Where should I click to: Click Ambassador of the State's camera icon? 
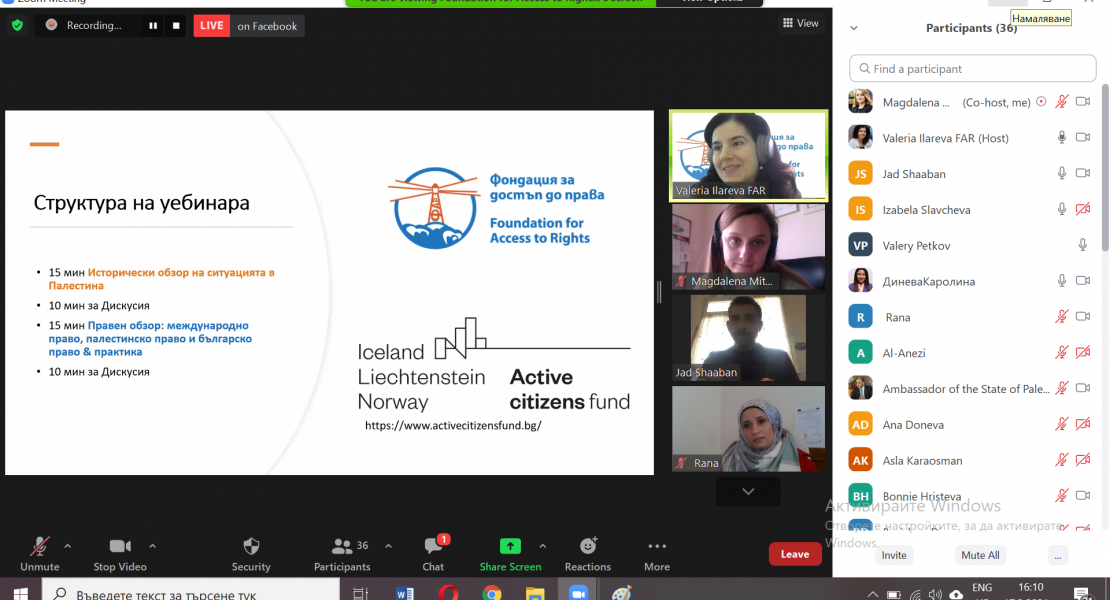[x=1083, y=388]
